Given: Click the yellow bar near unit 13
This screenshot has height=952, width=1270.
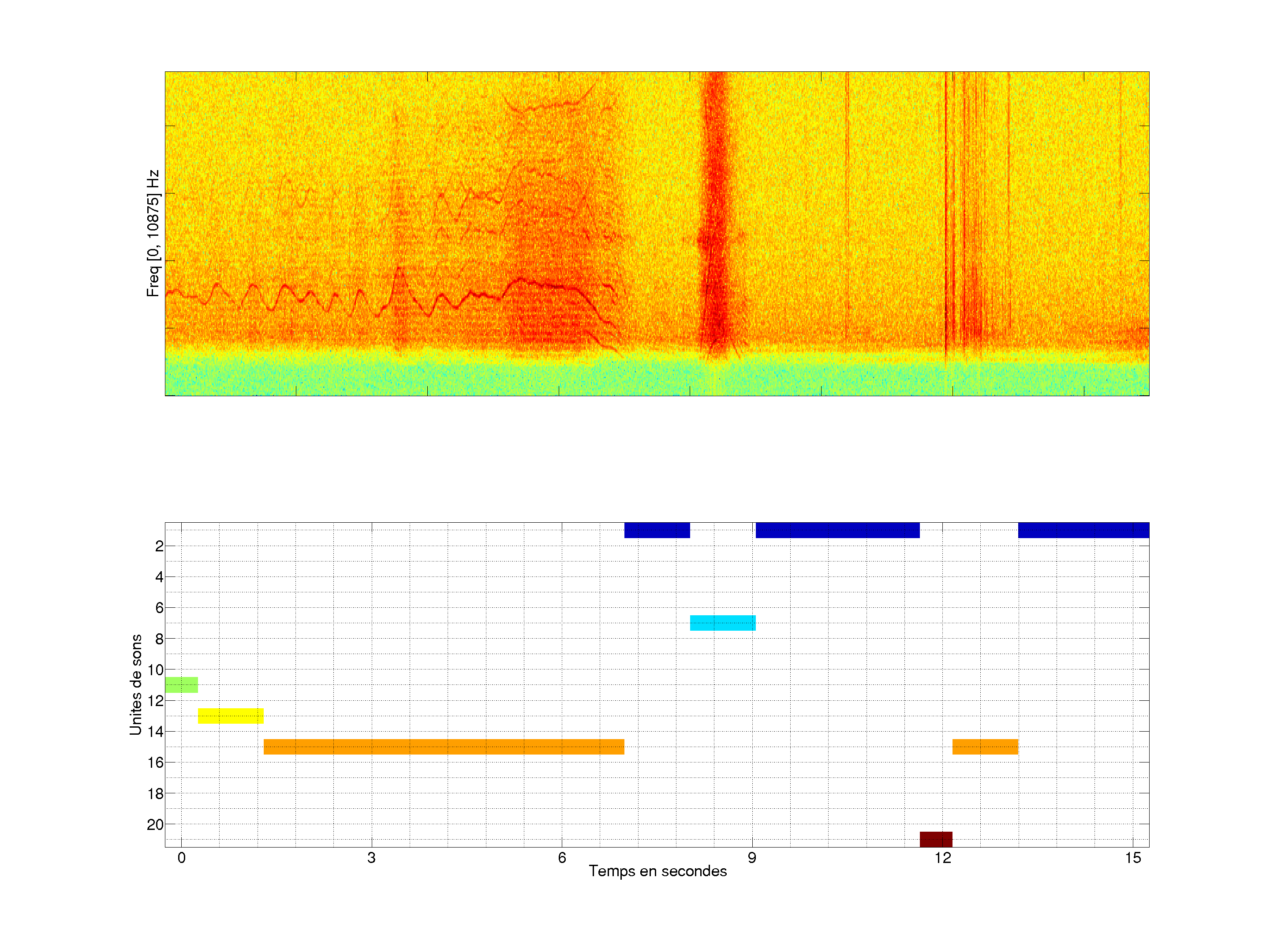Looking at the screenshot, I should [x=231, y=716].
